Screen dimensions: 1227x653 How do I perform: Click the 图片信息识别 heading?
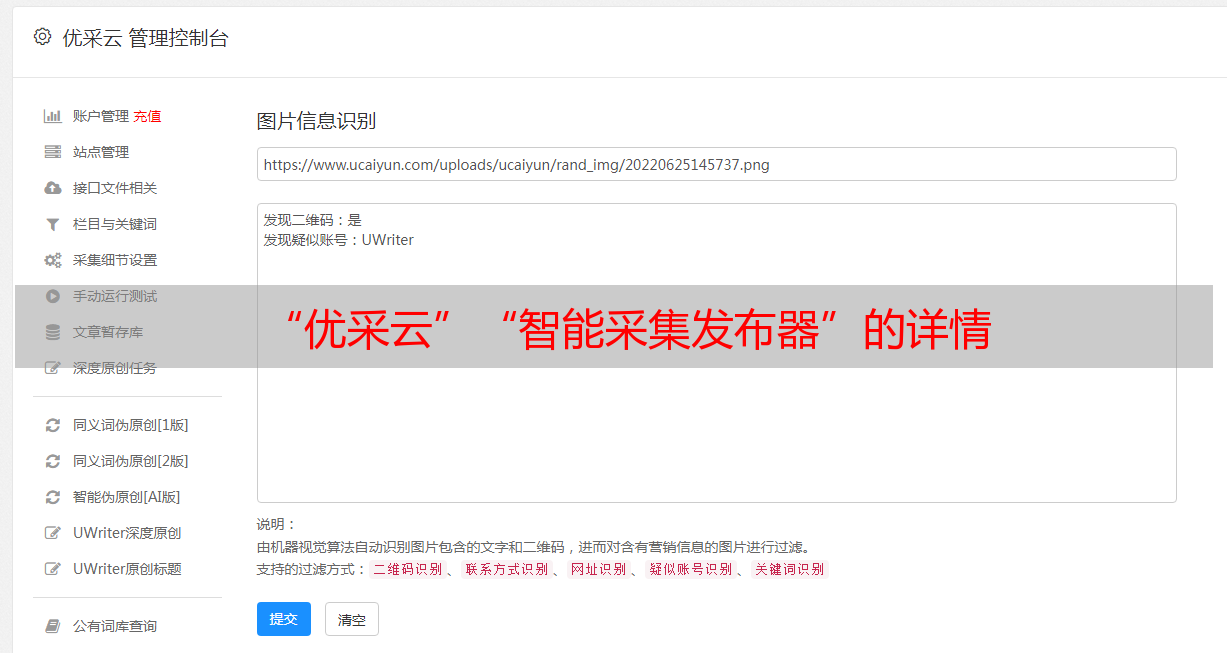pos(316,121)
